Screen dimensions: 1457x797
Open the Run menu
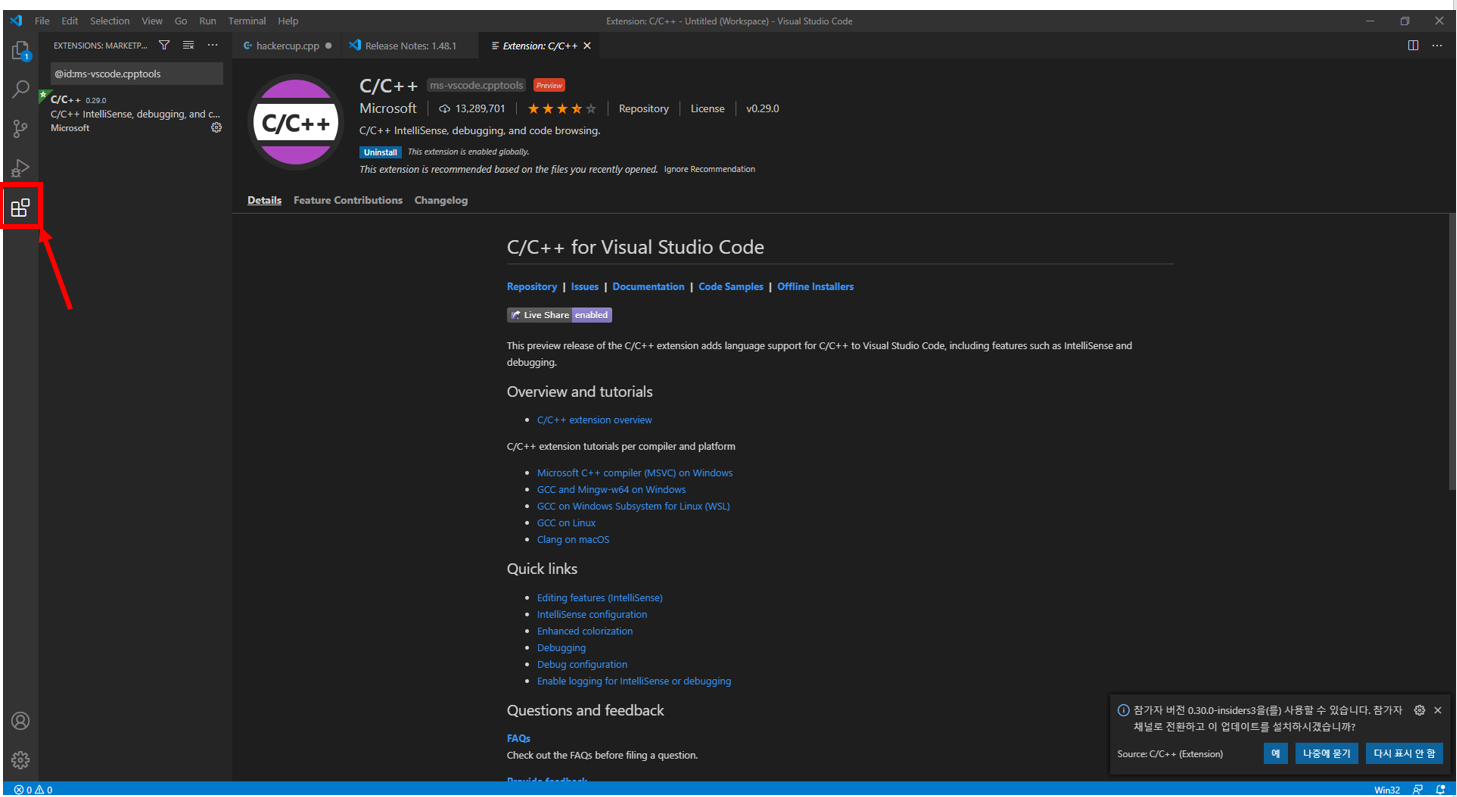coord(207,21)
